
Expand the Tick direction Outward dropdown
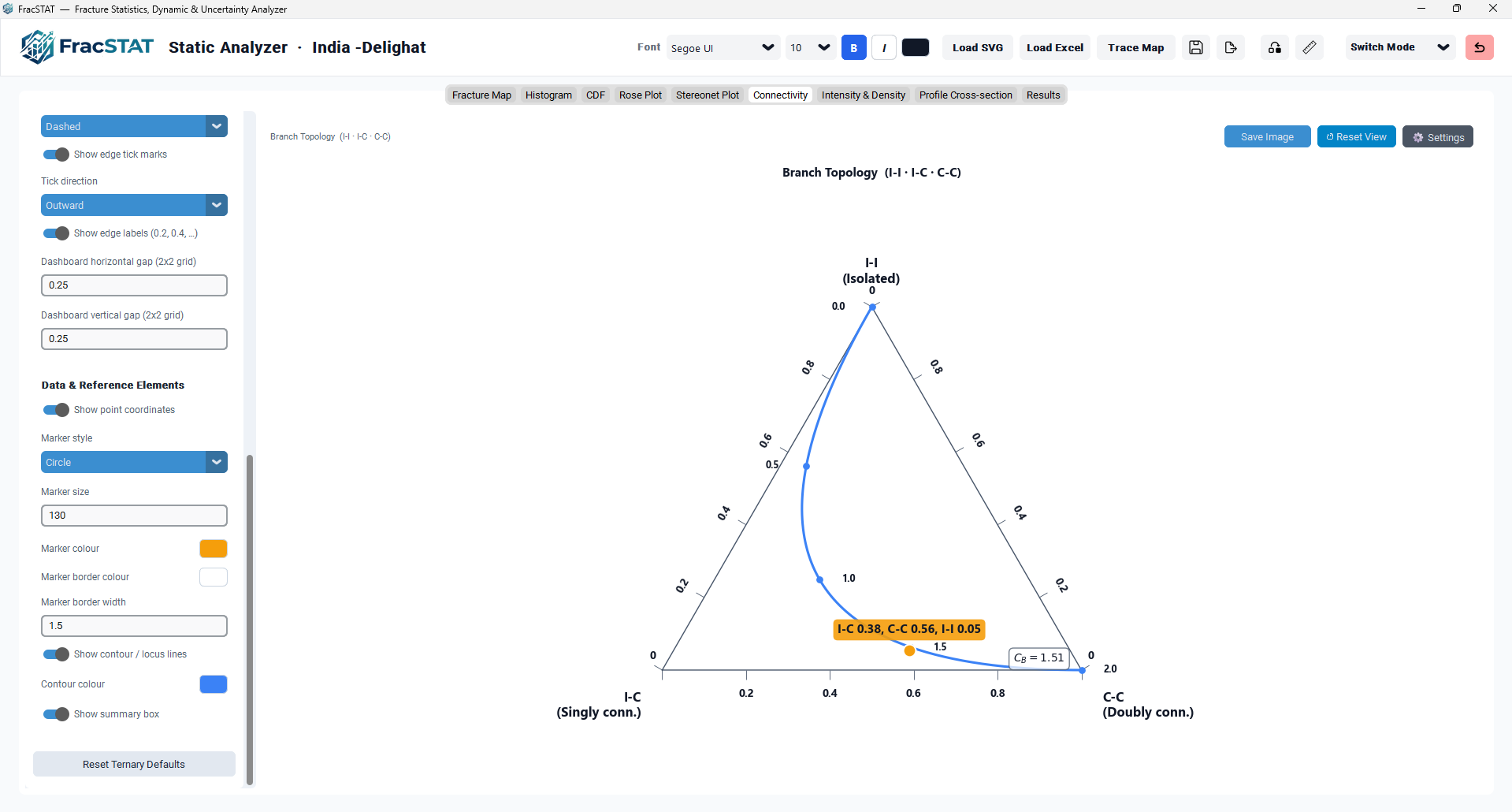click(x=134, y=205)
